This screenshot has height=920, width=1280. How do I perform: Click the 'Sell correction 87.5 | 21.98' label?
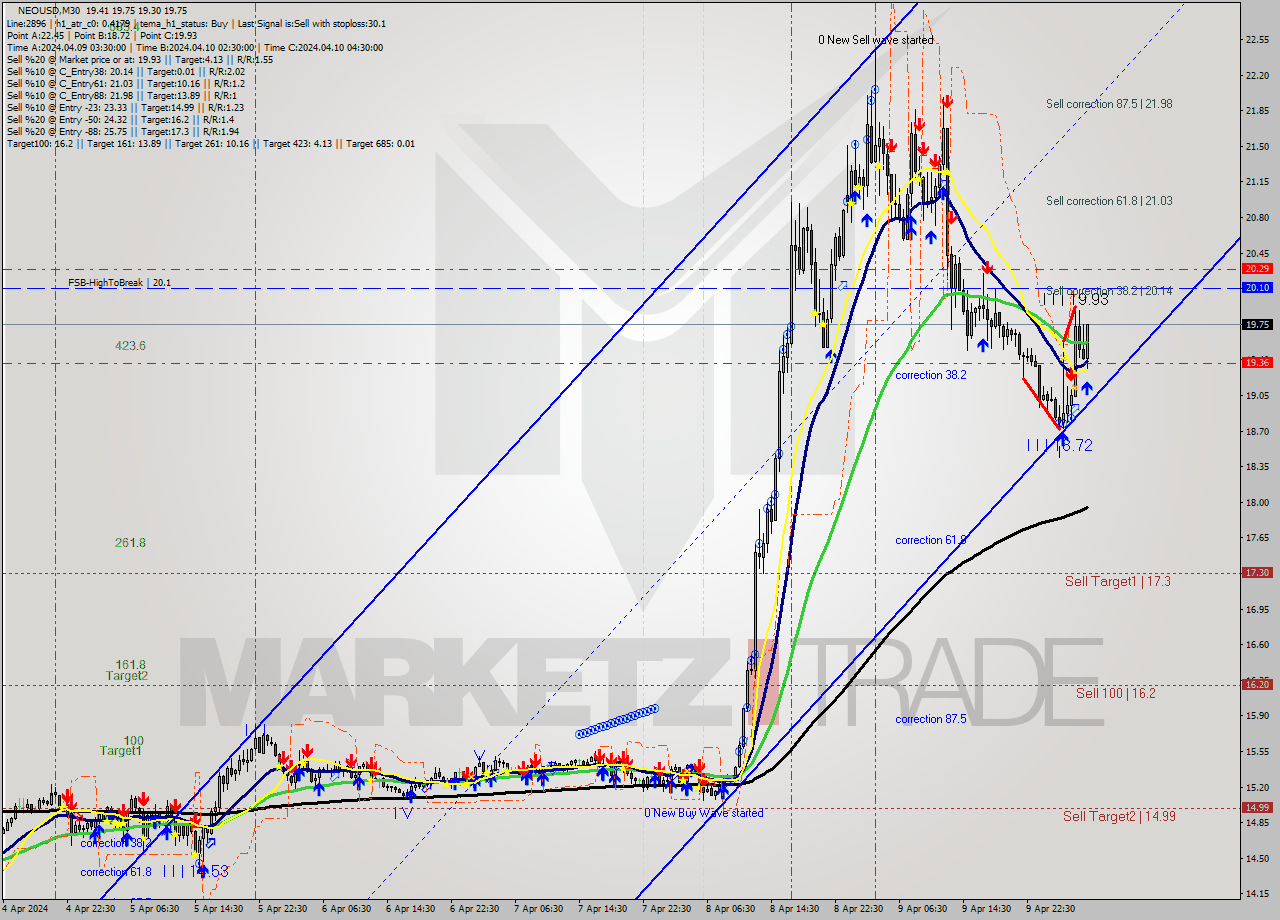coord(1109,104)
